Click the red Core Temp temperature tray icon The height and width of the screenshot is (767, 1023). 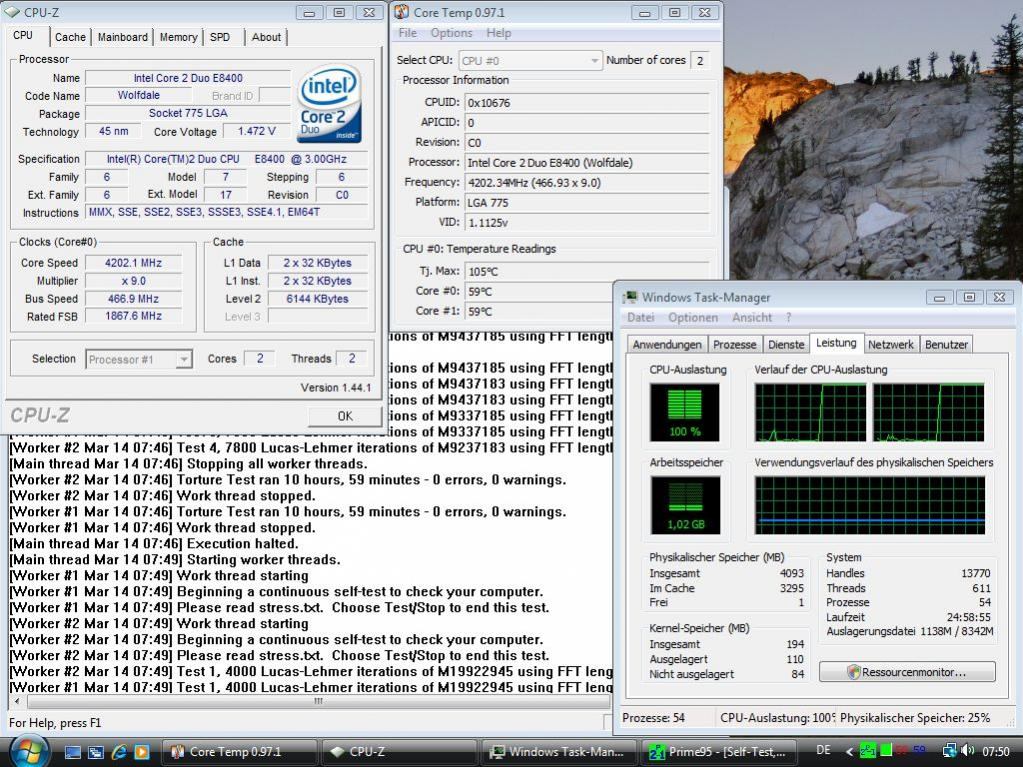902,751
